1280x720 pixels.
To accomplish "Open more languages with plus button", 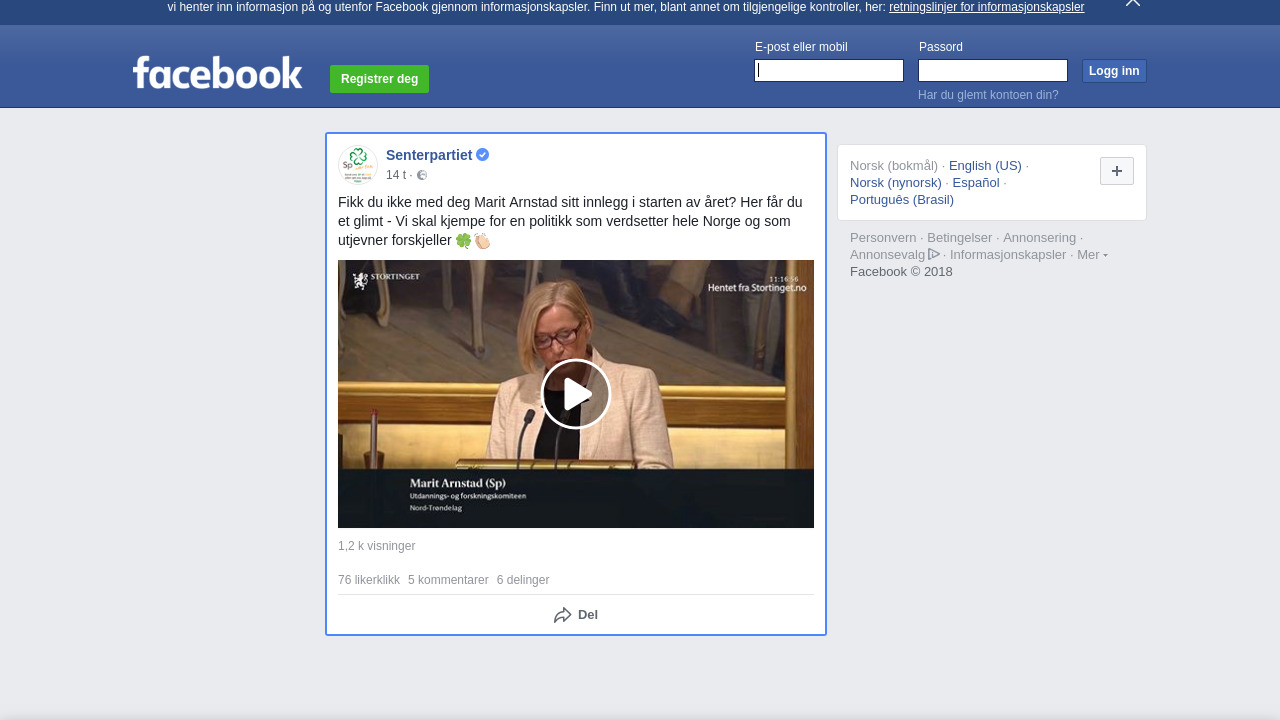I will tap(1117, 171).
